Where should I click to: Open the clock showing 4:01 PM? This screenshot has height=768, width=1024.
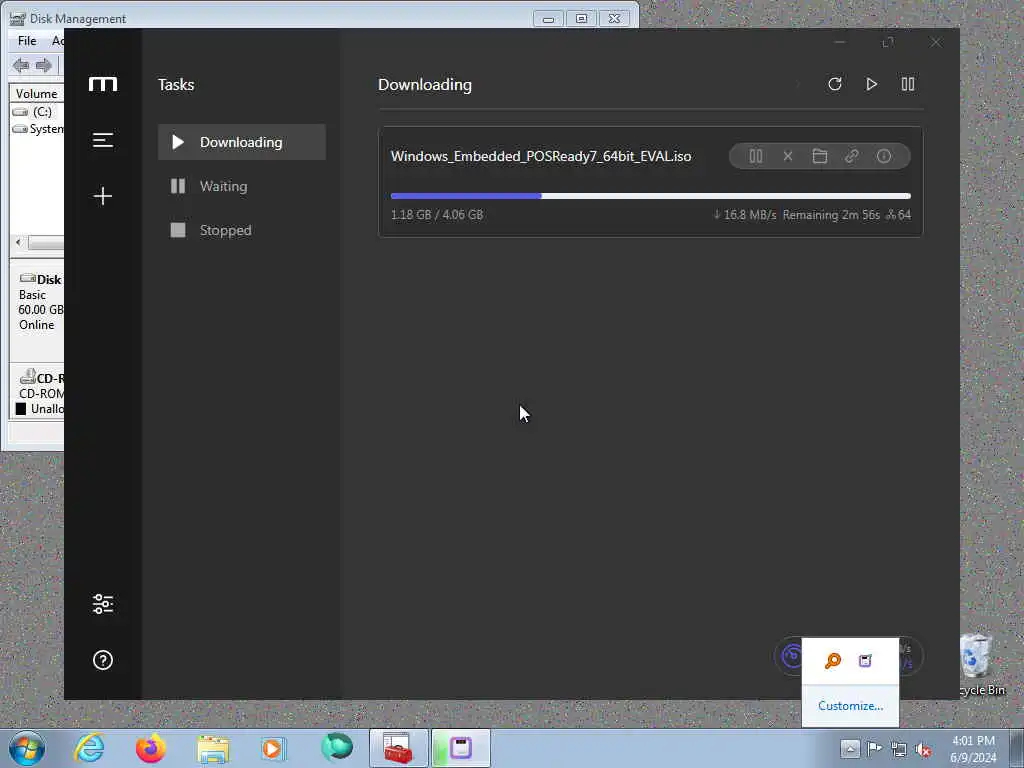(973, 749)
